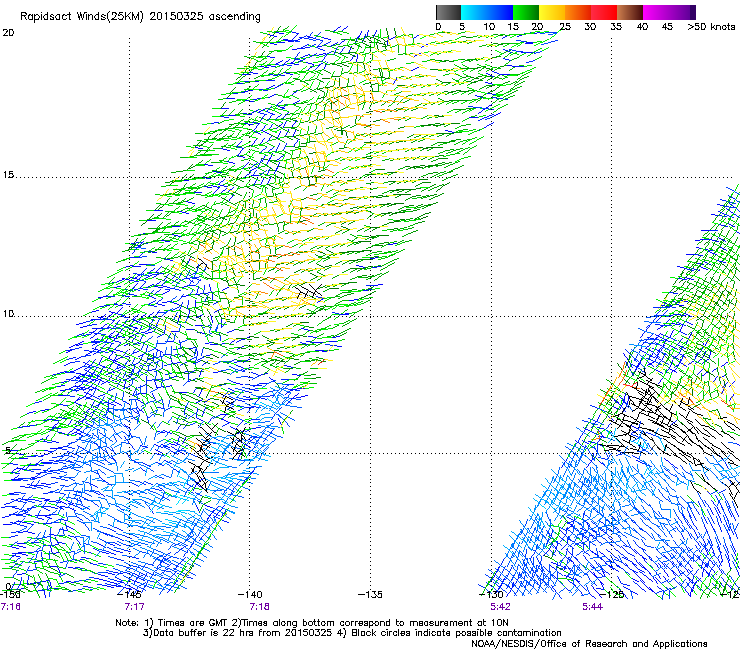
Task: Click the purple time stamp '5:44'
Action: tap(592, 607)
